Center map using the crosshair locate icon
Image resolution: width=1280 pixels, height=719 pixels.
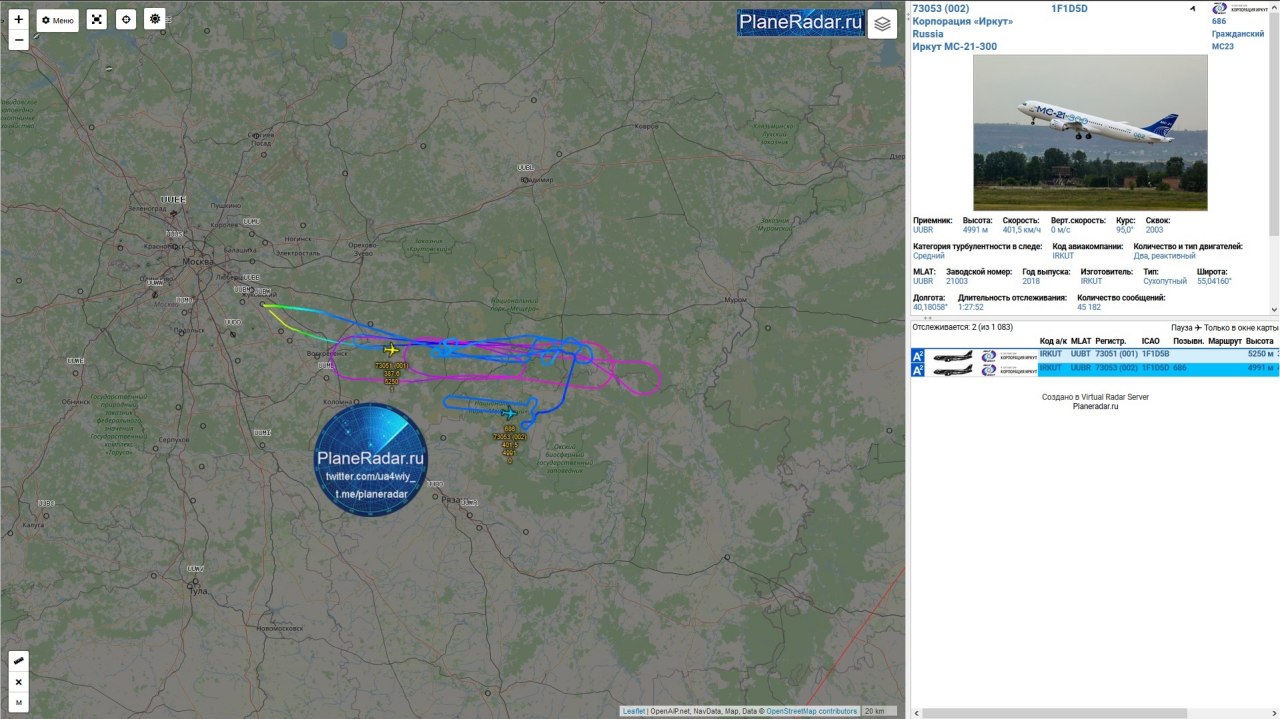[x=125, y=19]
